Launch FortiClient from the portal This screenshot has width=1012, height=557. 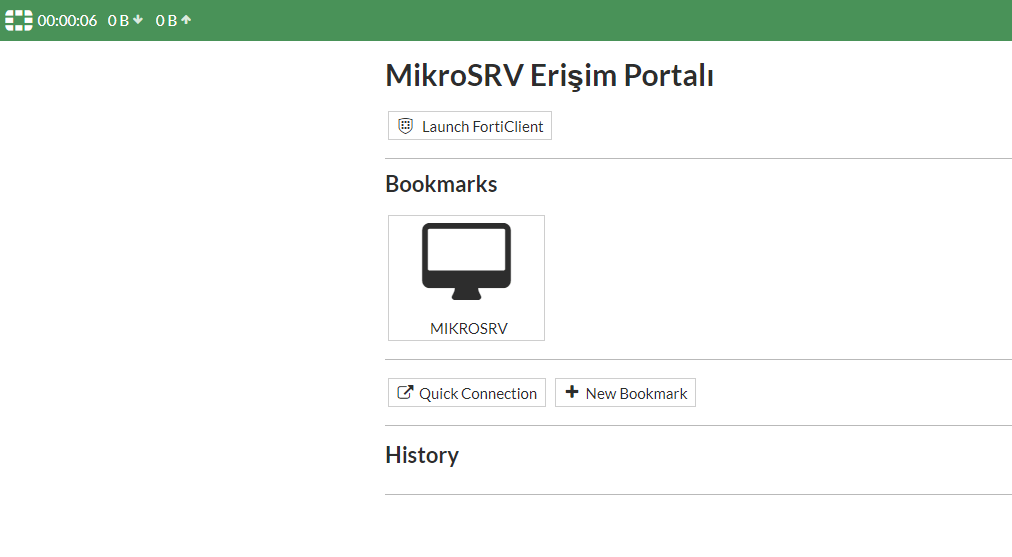(x=470, y=126)
